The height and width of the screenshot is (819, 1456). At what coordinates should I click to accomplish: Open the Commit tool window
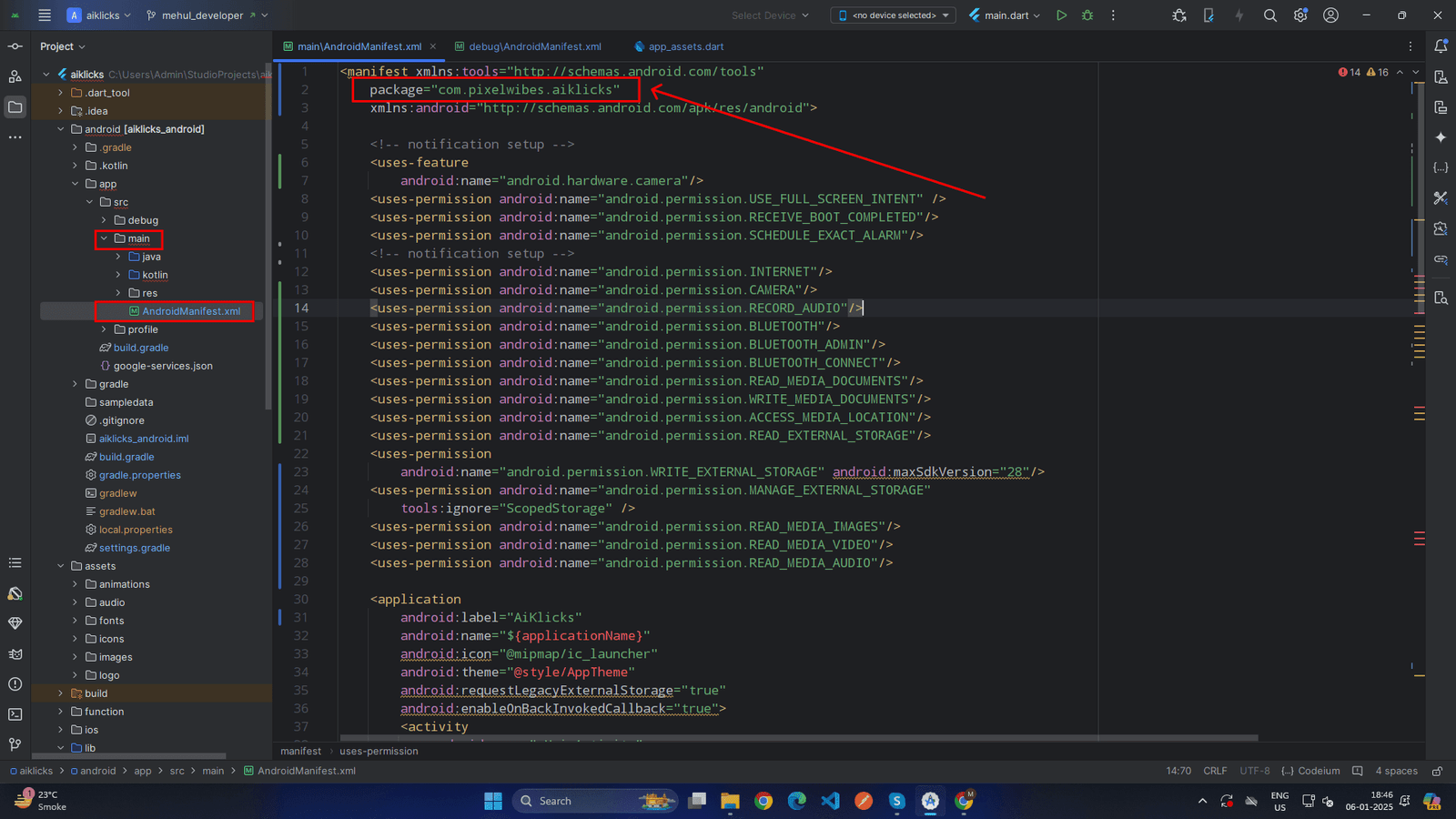point(15,46)
